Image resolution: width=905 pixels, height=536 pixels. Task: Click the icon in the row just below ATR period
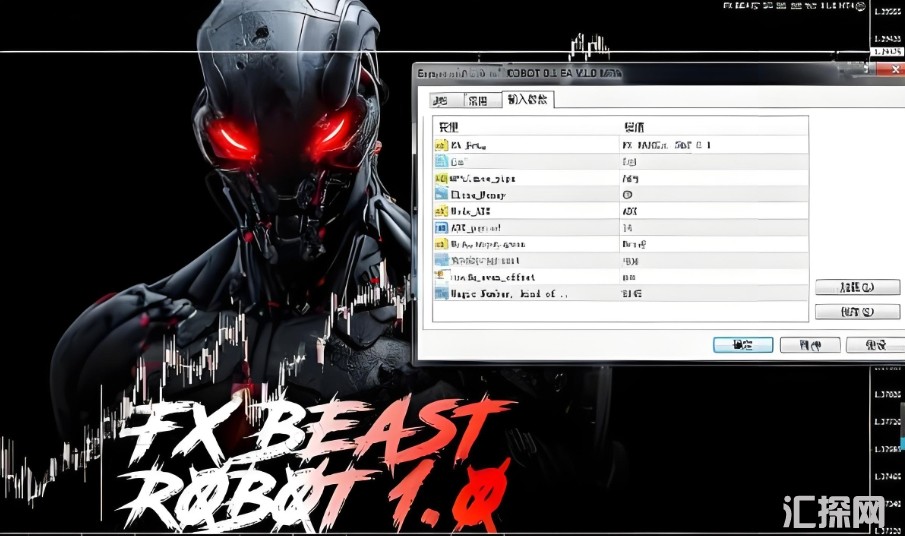442,244
